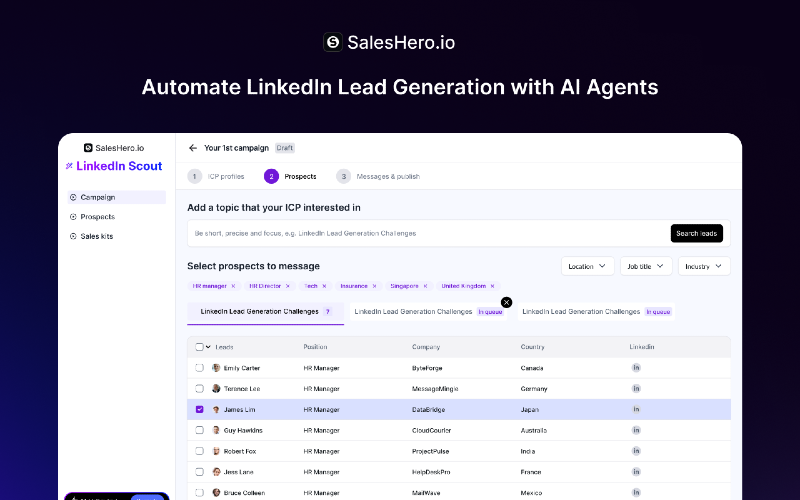Click the company cell DataBridge

coord(429,410)
